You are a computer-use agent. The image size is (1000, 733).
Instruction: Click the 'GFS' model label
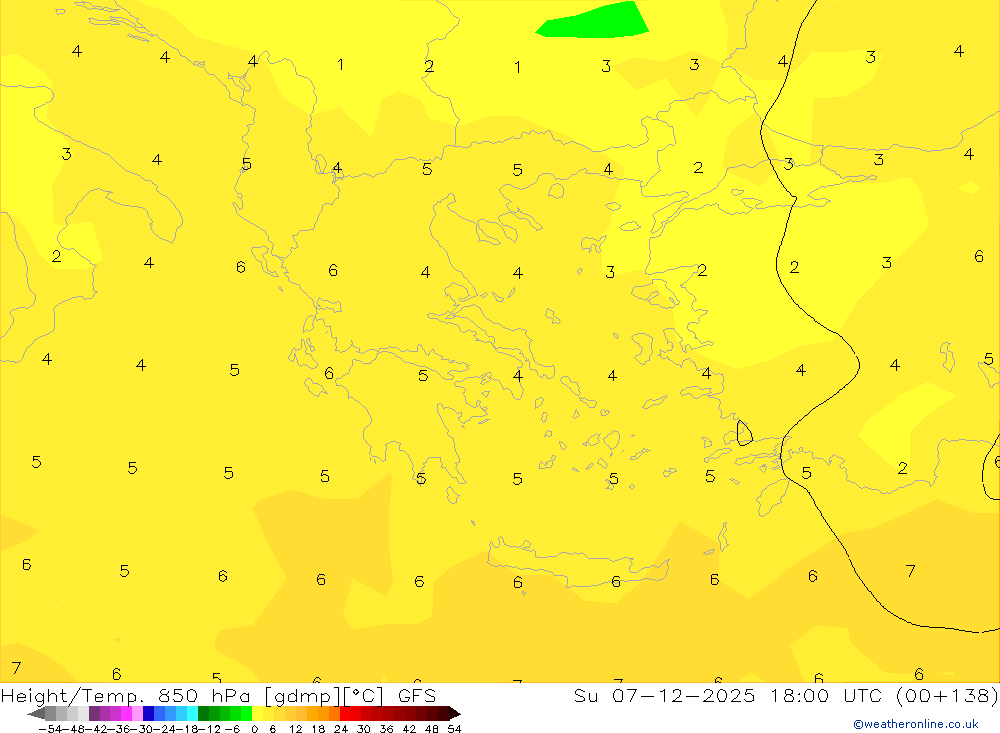tap(417, 696)
